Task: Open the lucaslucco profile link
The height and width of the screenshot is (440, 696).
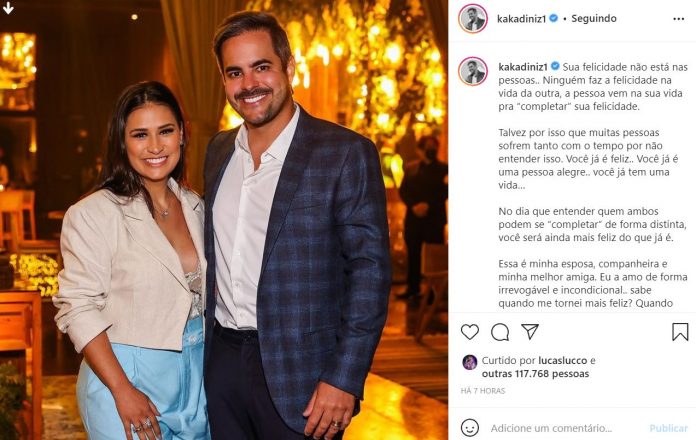Action: point(563,361)
